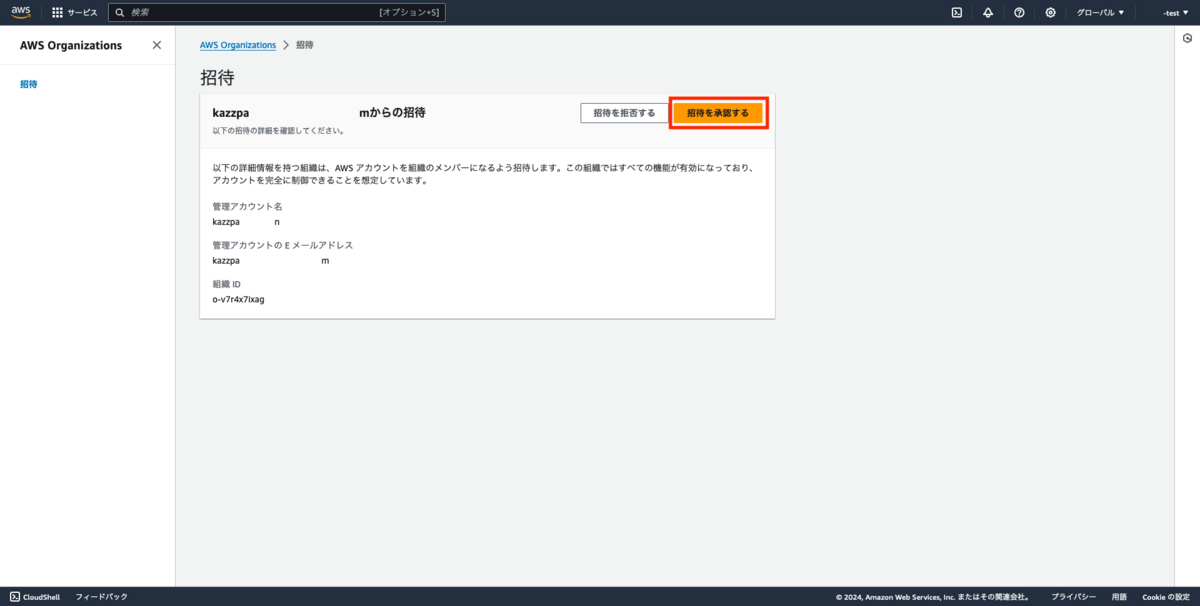Open 用語 link in footer
Screen dimensions: 1200x606
(1119, 597)
